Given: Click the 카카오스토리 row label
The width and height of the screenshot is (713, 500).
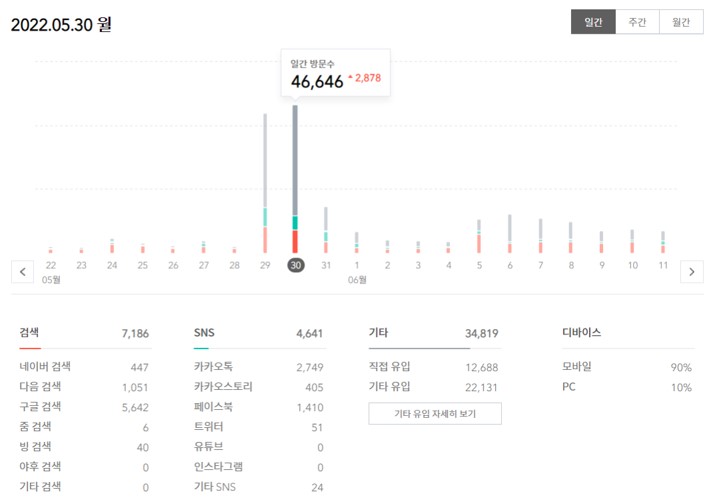Looking at the screenshot, I should 223,386.
